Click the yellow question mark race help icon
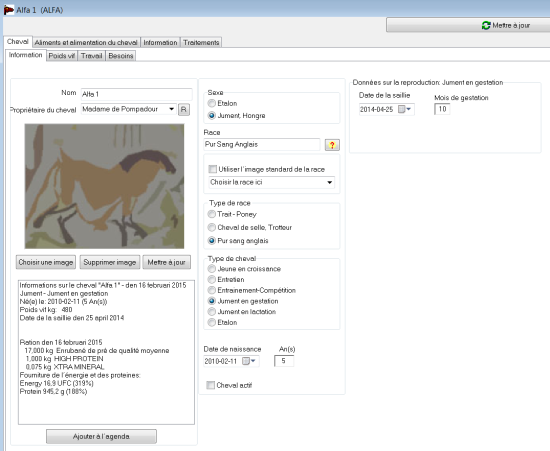Viewport: 550px width, 451px height. pyautogui.click(x=332, y=144)
